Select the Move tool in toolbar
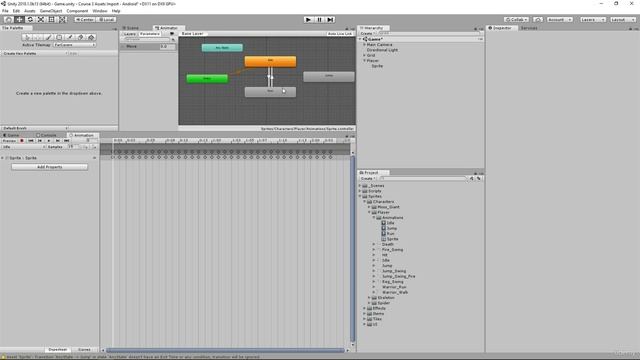The height and width of the screenshot is (360, 640). tap(19, 20)
